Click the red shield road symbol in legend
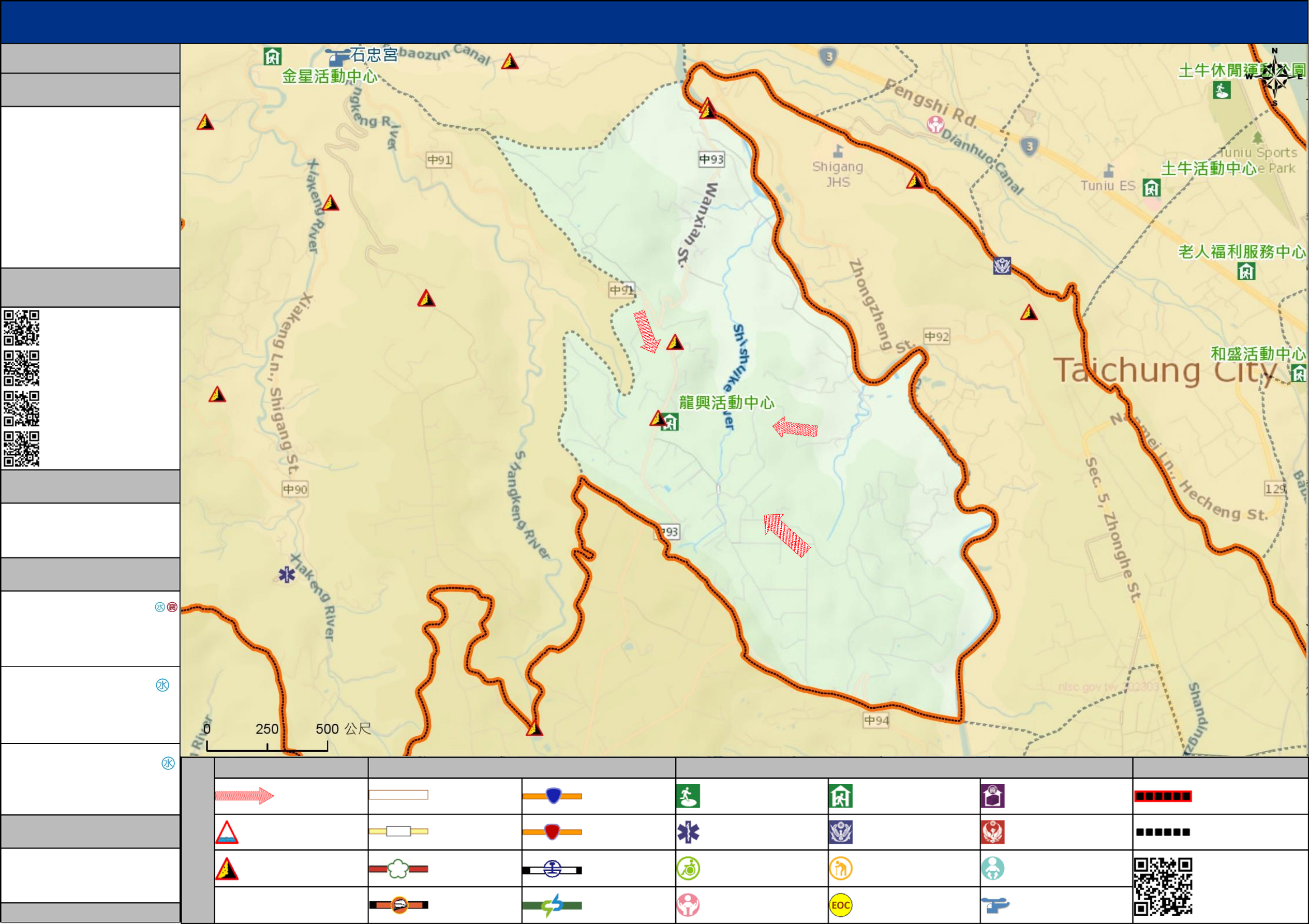This screenshot has height=924, width=1309. 552,832
